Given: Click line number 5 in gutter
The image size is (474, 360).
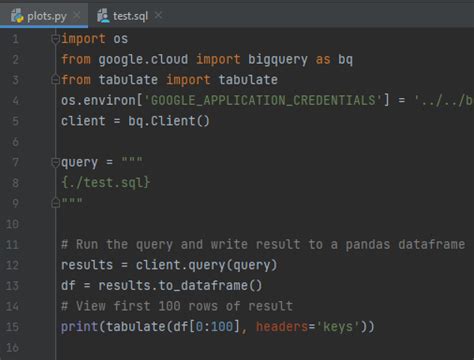Looking at the screenshot, I should tap(15, 121).
